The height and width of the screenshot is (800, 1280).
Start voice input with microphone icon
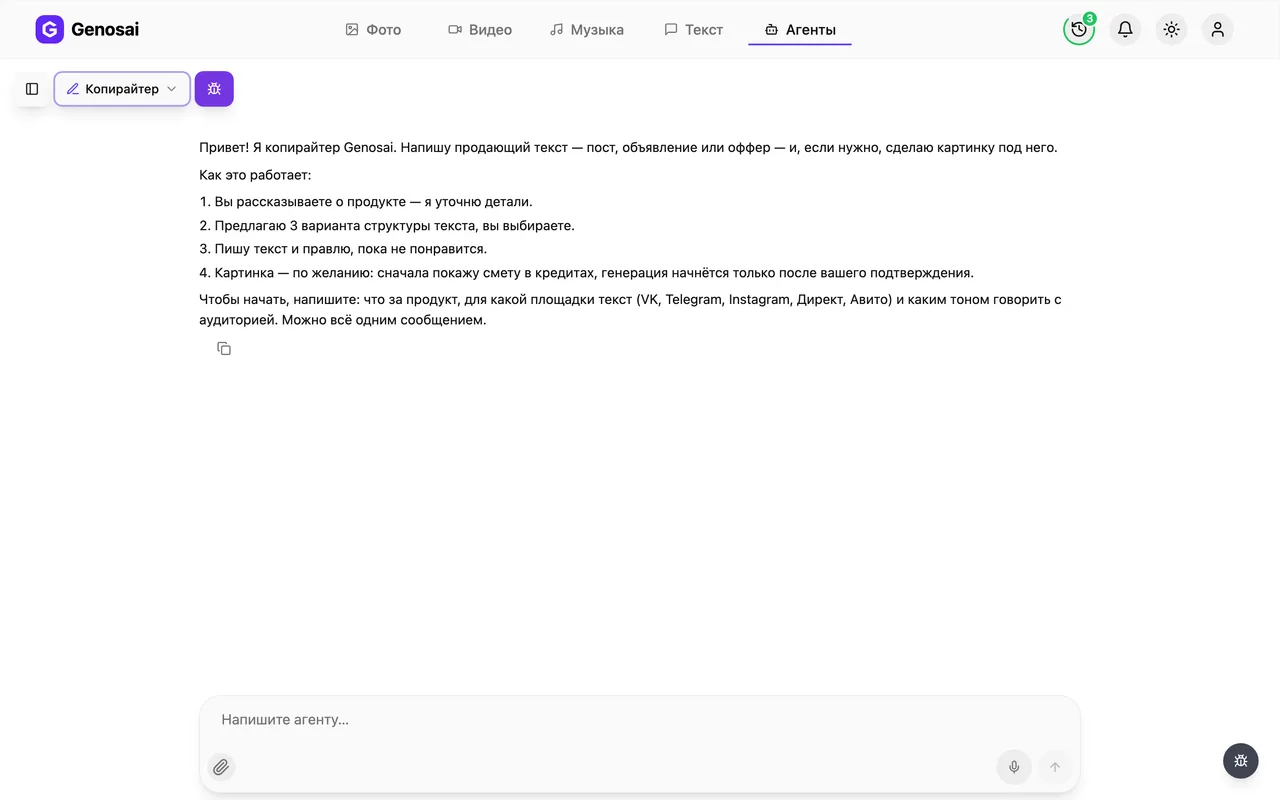coord(1014,767)
